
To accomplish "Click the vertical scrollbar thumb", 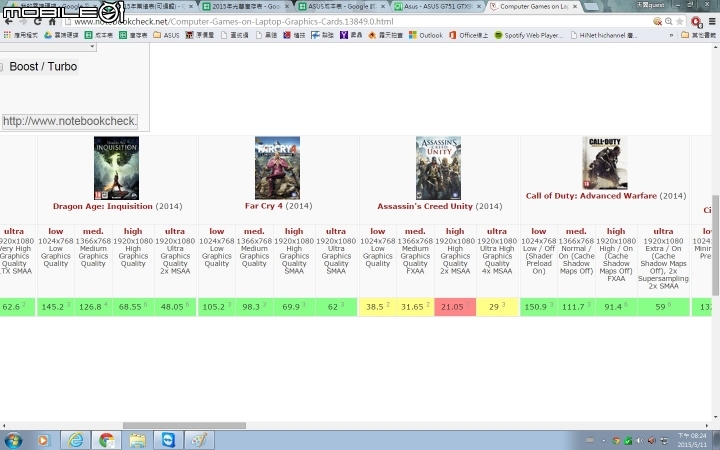I will (x=715, y=245).
